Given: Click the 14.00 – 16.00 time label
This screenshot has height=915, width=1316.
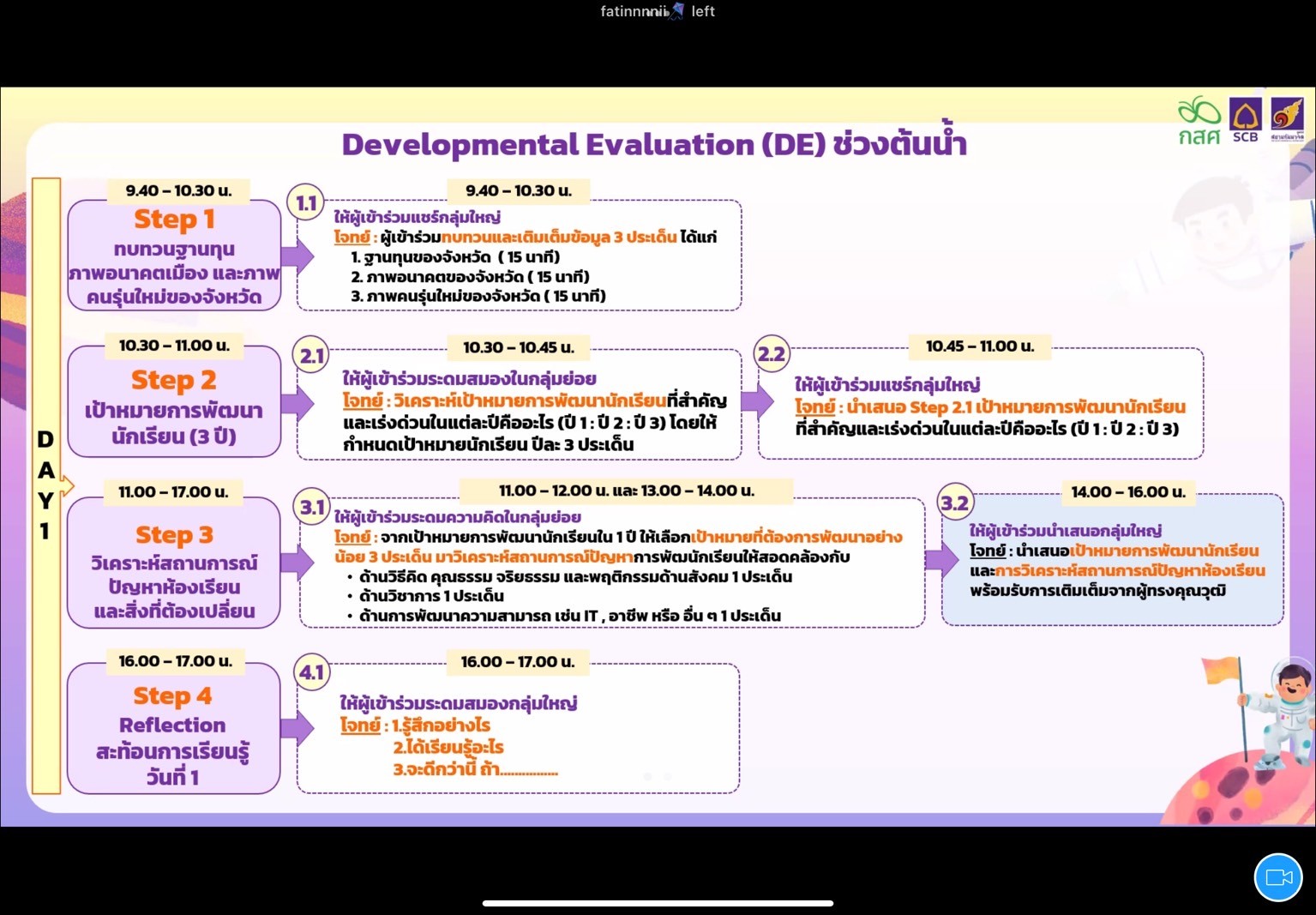Looking at the screenshot, I should 1128,491.
